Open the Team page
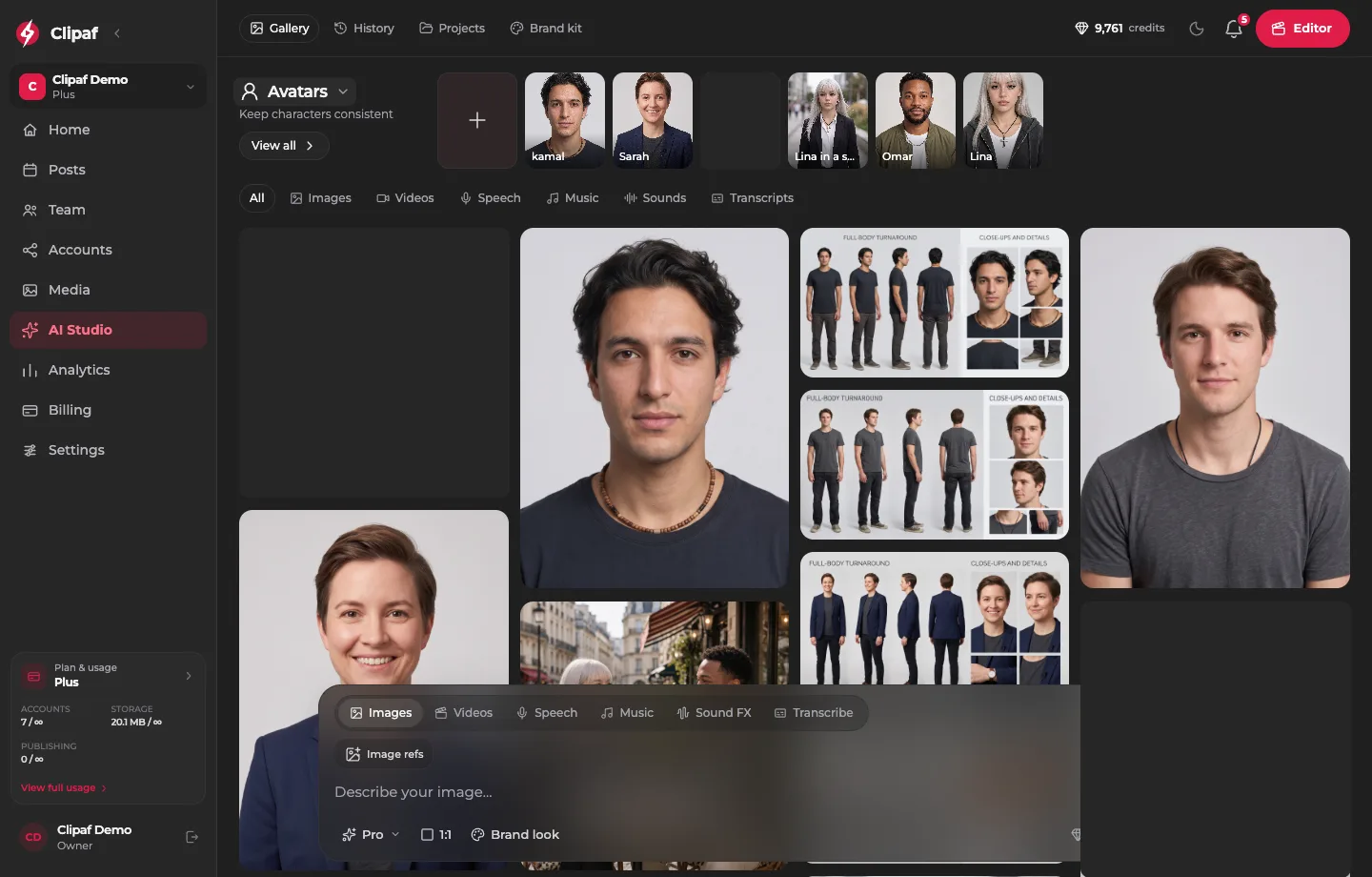The height and width of the screenshot is (877, 1372). (x=109, y=210)
